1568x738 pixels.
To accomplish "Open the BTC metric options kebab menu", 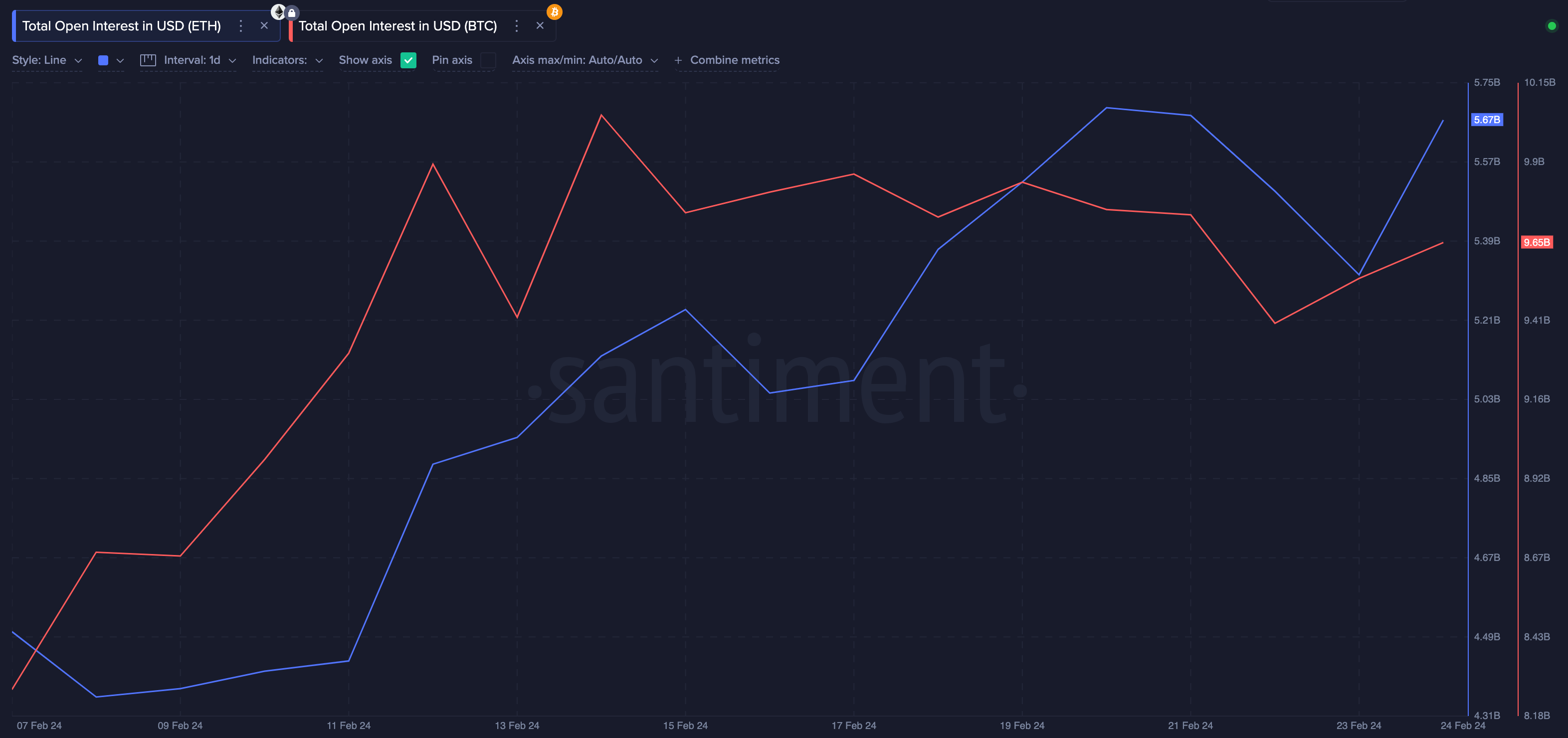I will coord(516,25).
